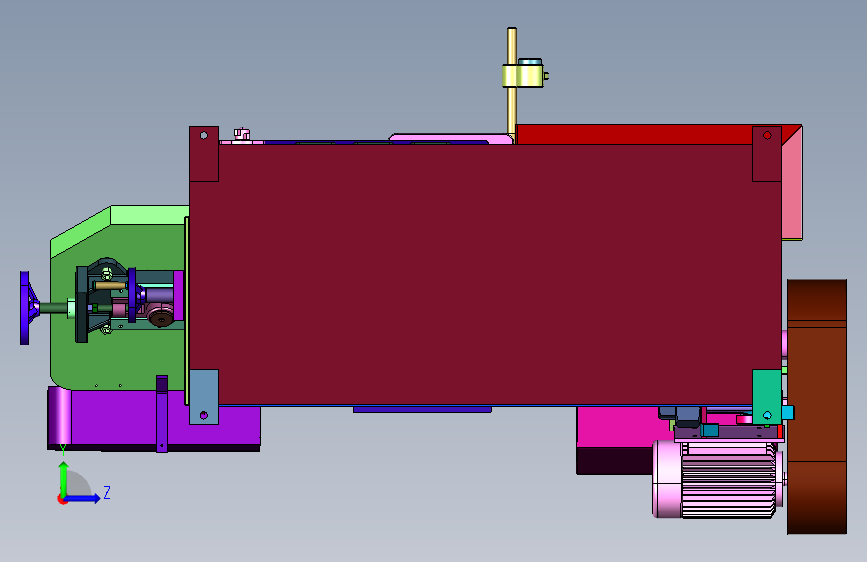Image resolution: width=867 pixels, height=562 pixels.
Task: Pick the blue strip under the maroon panel
Action: pos(422,409)
